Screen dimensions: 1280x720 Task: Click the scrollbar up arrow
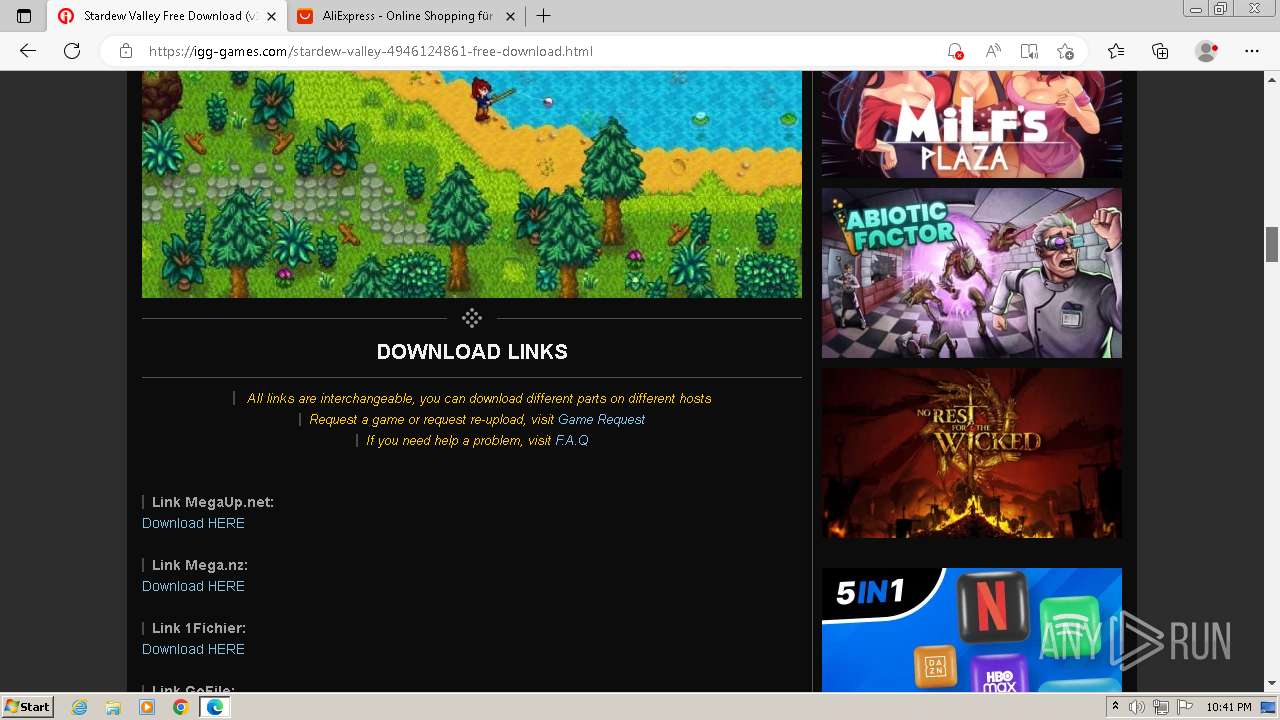1272,78
